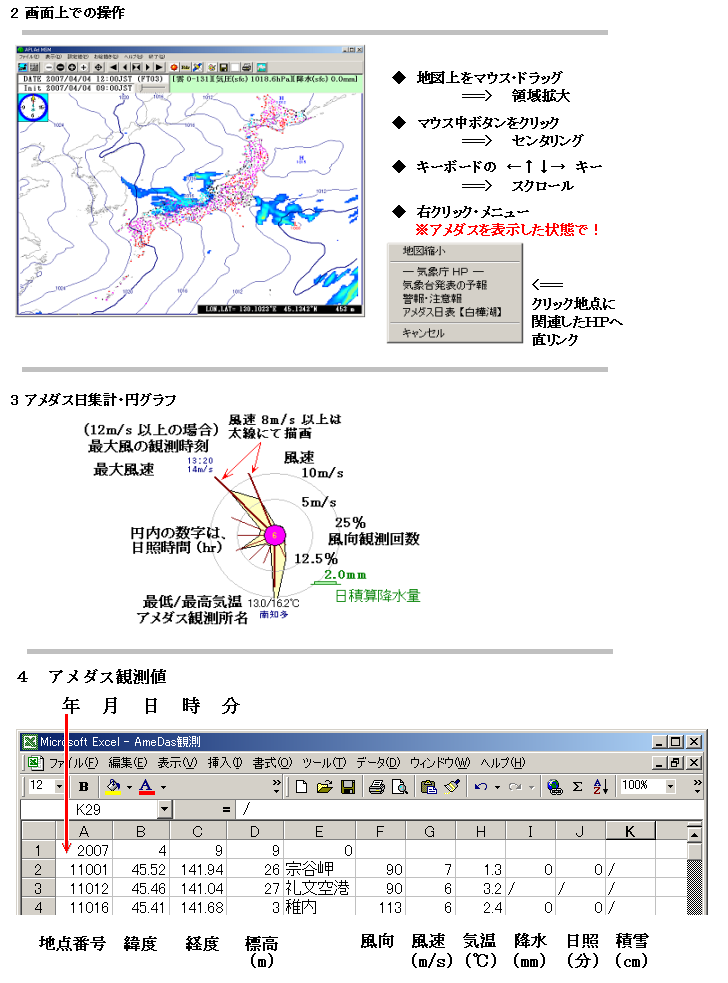Image resolution: width=728 pixels, height=983 pixels.
Task: Select the Format Painter brush icon
Action: pos(452,786)
